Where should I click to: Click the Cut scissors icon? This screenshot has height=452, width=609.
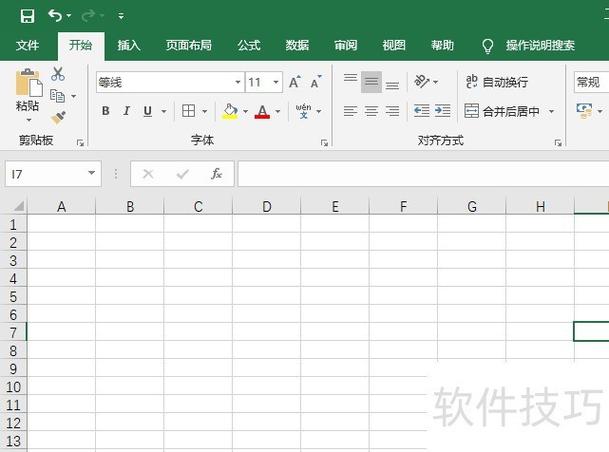click(x=57, y=74)
